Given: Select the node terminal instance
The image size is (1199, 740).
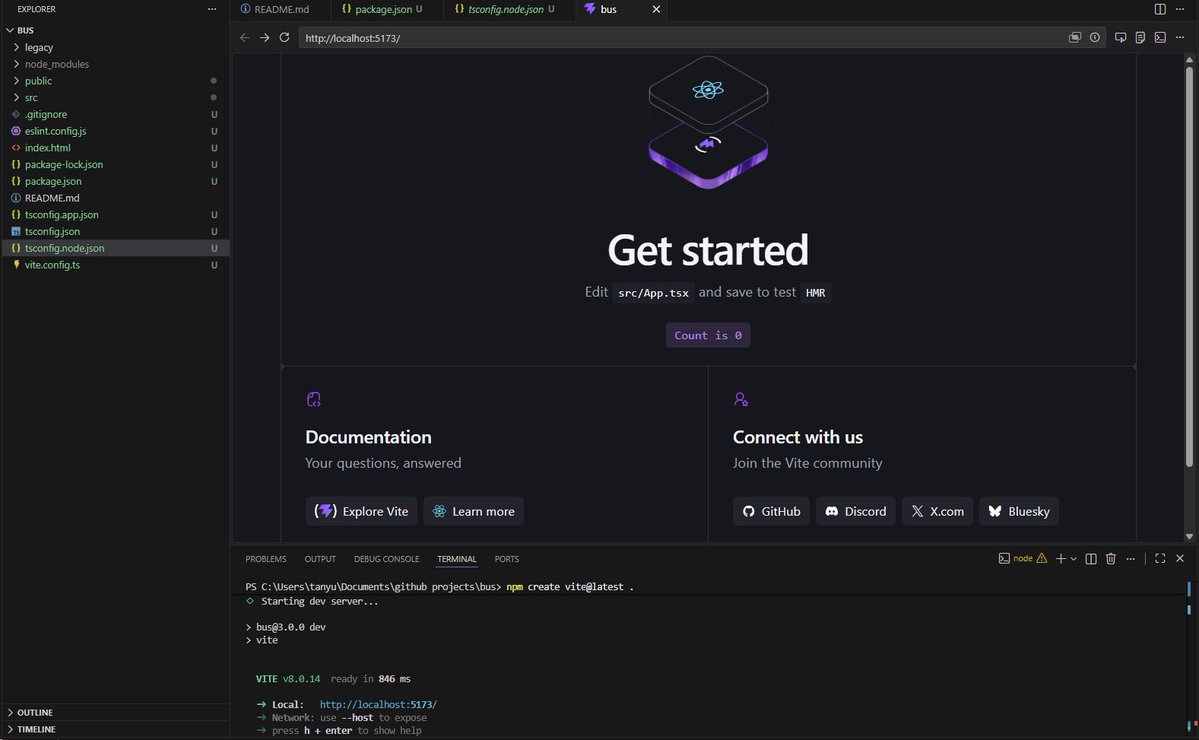Looking at the screenshot, I should click(1022, 559).
